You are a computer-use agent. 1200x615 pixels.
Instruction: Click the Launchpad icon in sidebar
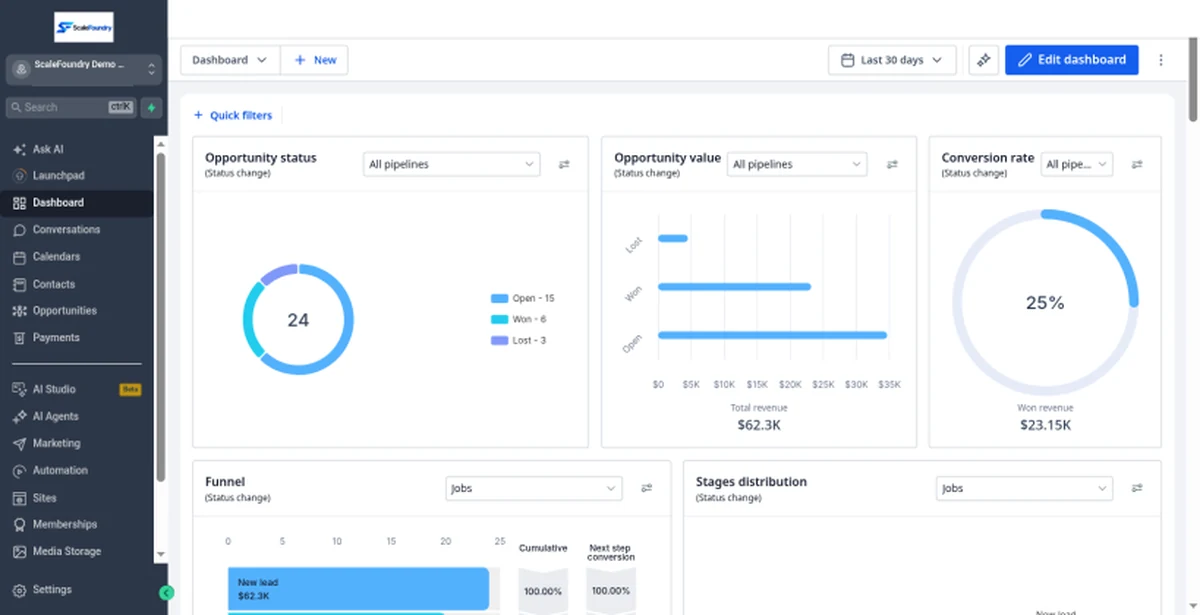click(20, 176)
